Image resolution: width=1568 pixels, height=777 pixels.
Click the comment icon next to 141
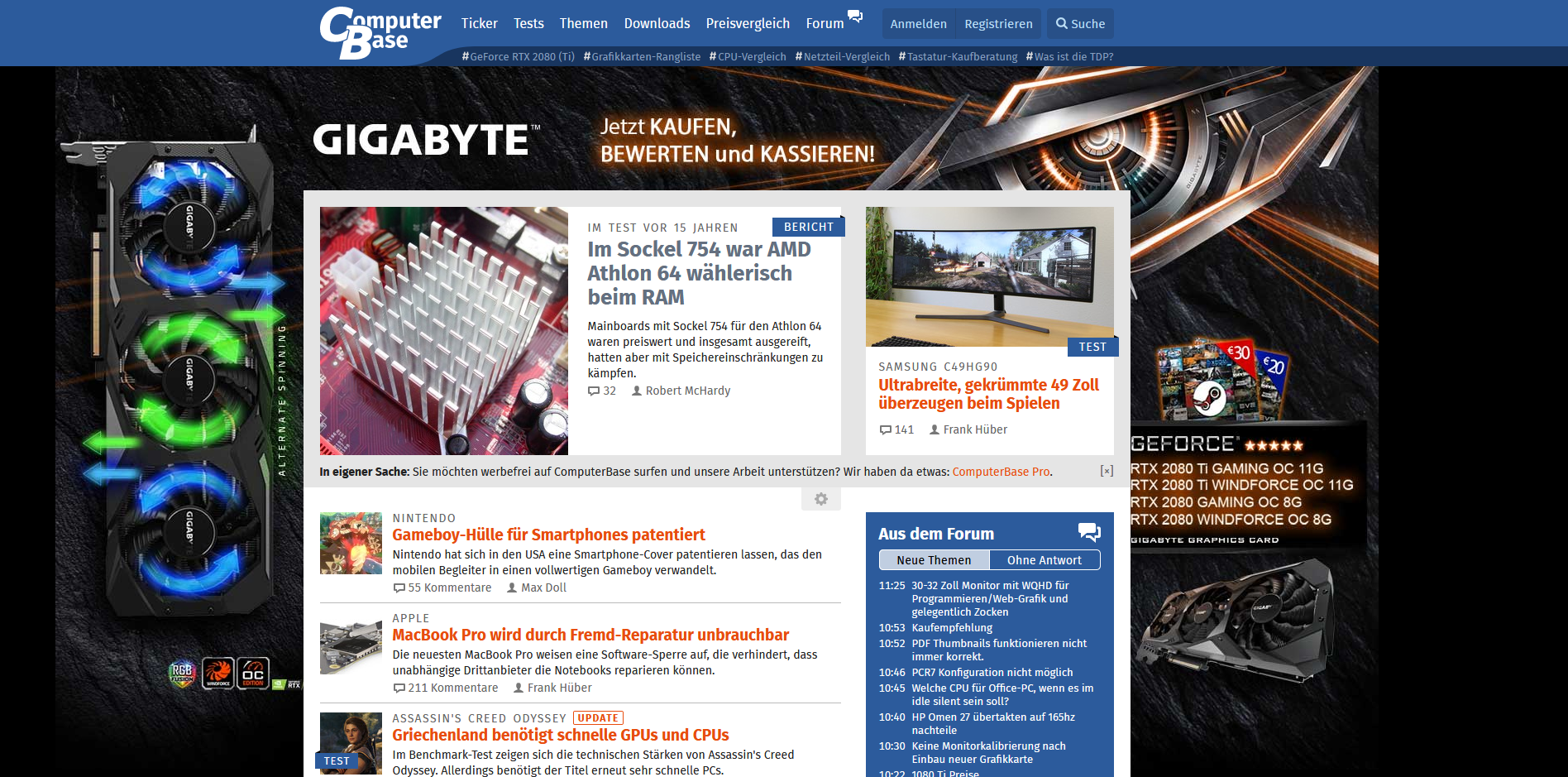coord(884,429)
